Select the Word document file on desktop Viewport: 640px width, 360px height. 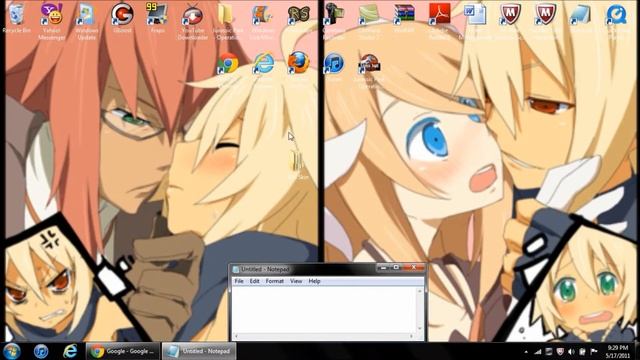click(475, 20)
